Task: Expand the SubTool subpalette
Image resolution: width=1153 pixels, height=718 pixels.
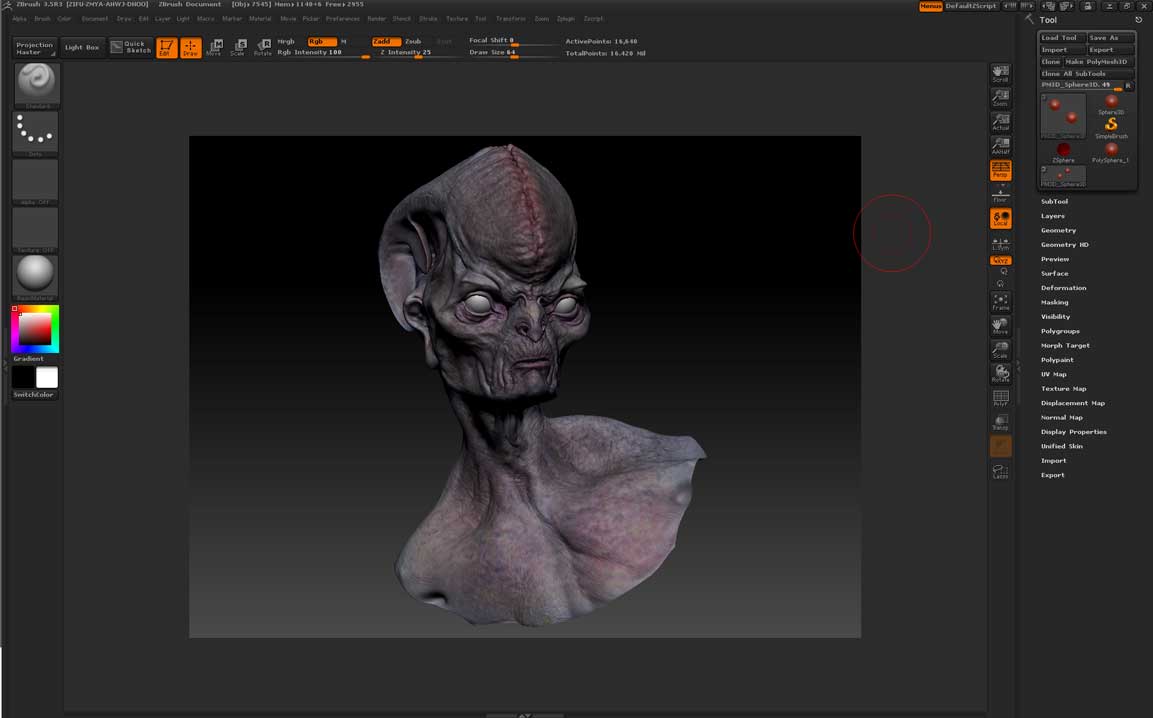Action: [1054, 202]
